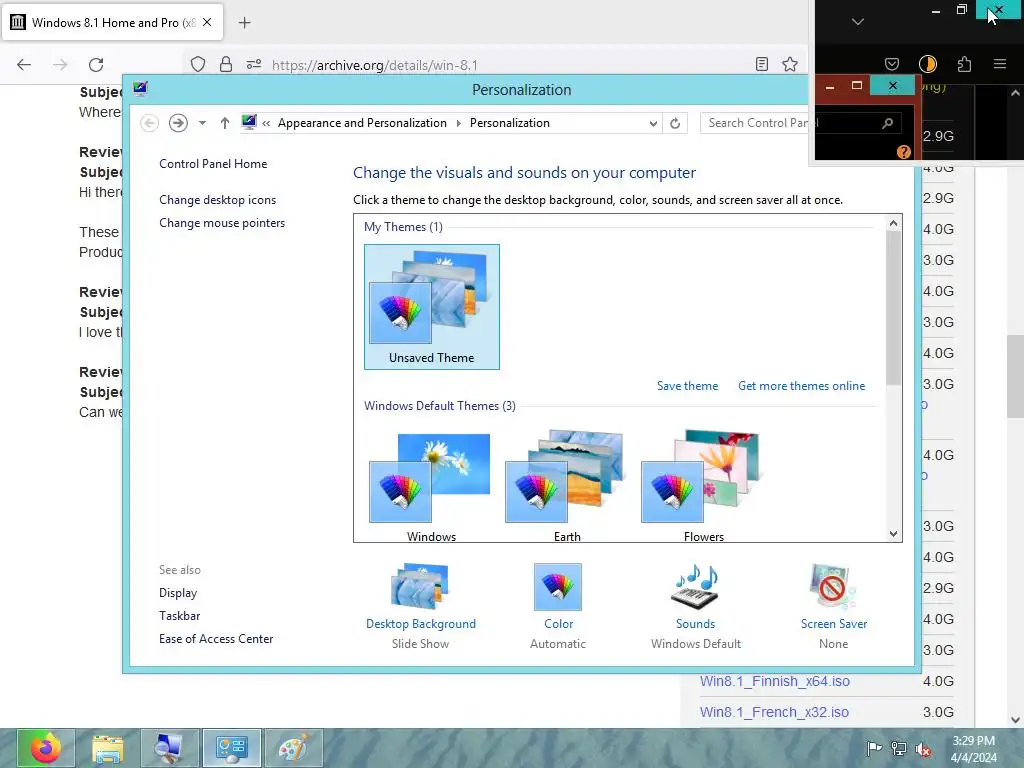Viewport: 1024px width, 768px height.
Task: Click the muted volume tray icon
Action: 923,748
